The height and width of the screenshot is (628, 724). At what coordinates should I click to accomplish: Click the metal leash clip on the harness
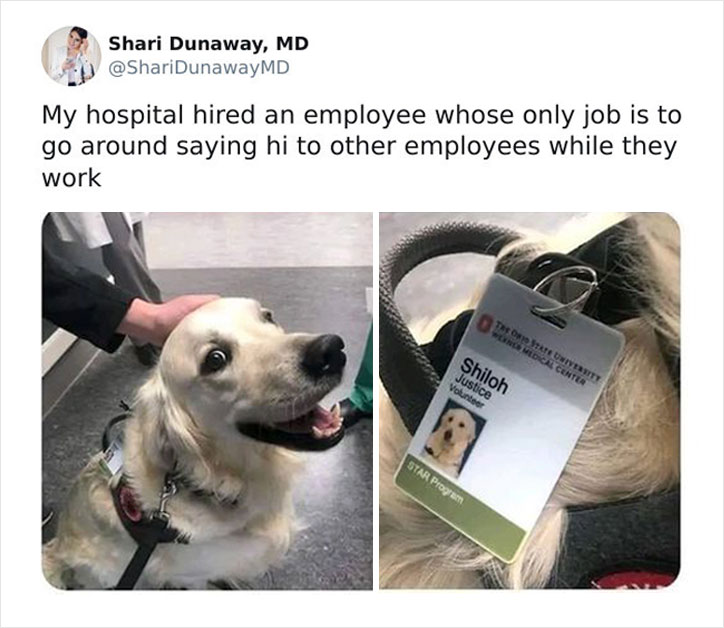tap(166, 500)
